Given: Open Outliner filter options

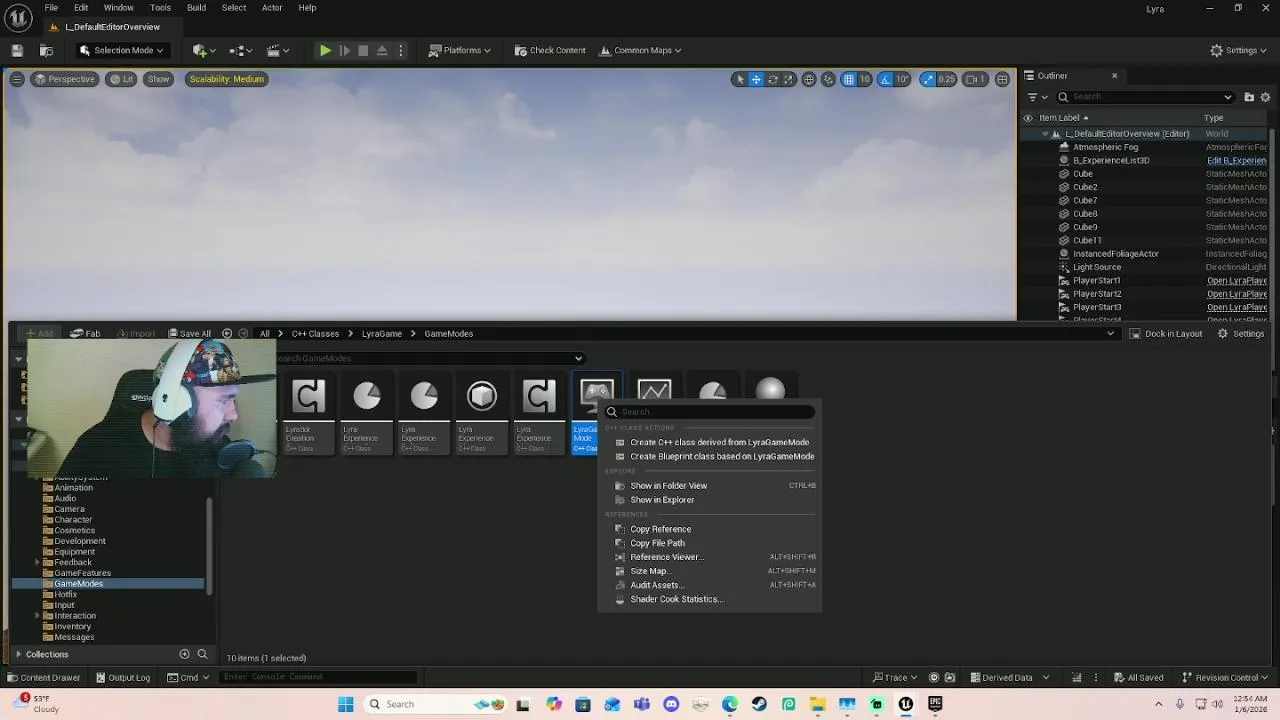Looking at the screenshot, I should (x=1037, y=97).
